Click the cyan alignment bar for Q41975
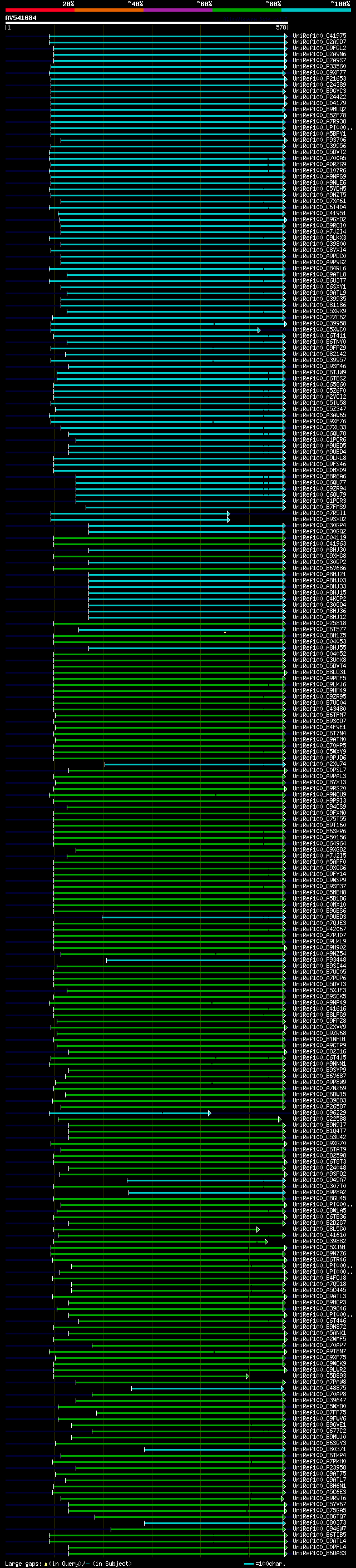Viewport: 356px width, 1568px height. click(x=167, y=36)
